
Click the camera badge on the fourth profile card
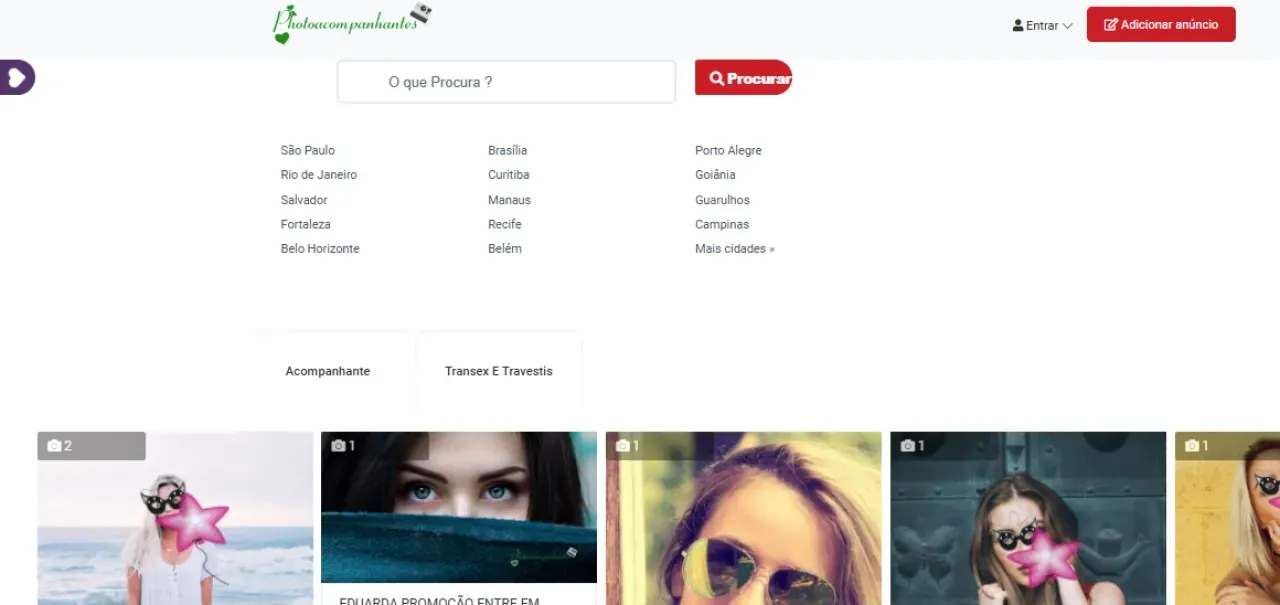[x=906, y=445]
